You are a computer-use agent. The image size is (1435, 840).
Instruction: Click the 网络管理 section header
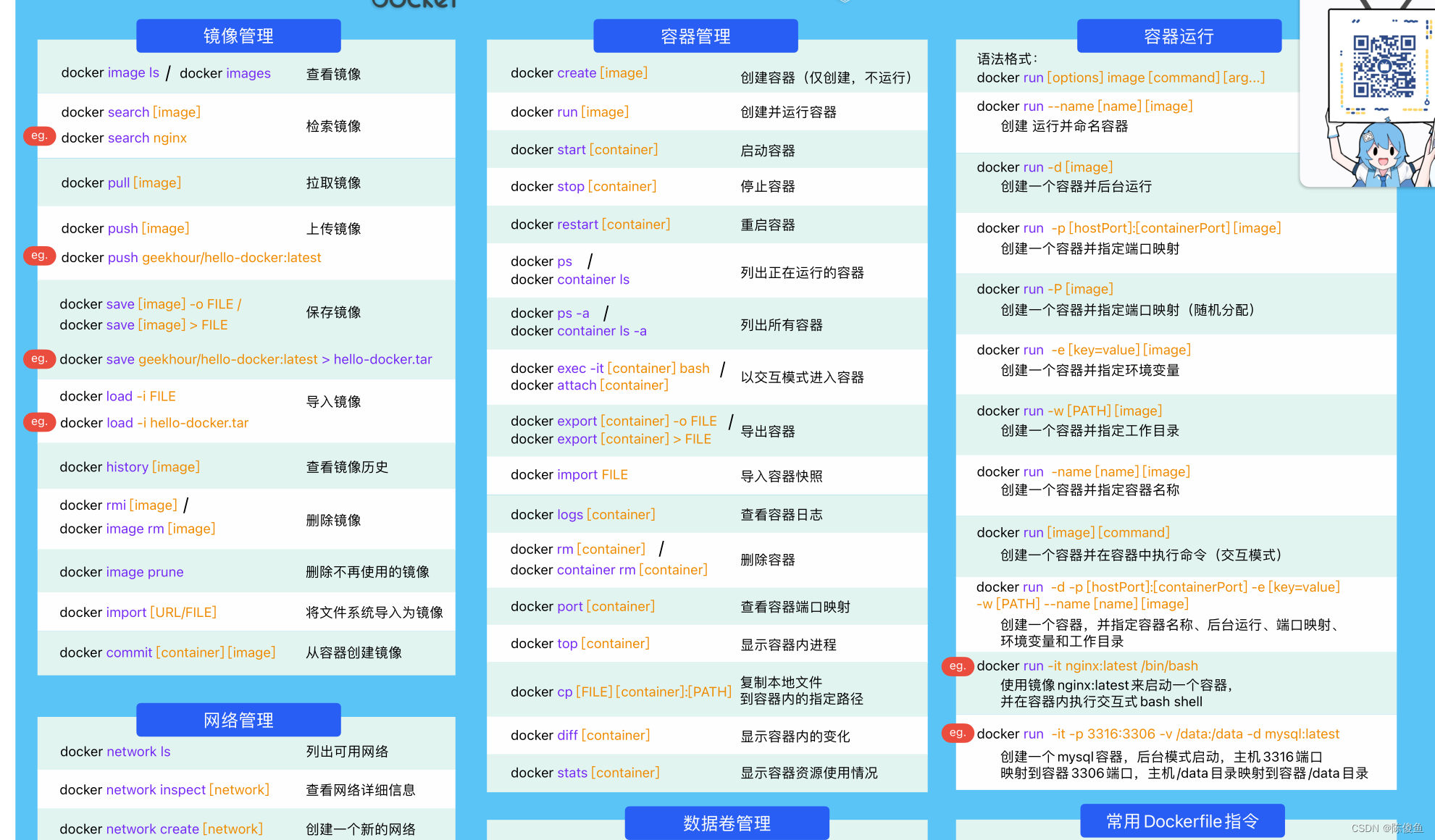click(x=238, y=720)
